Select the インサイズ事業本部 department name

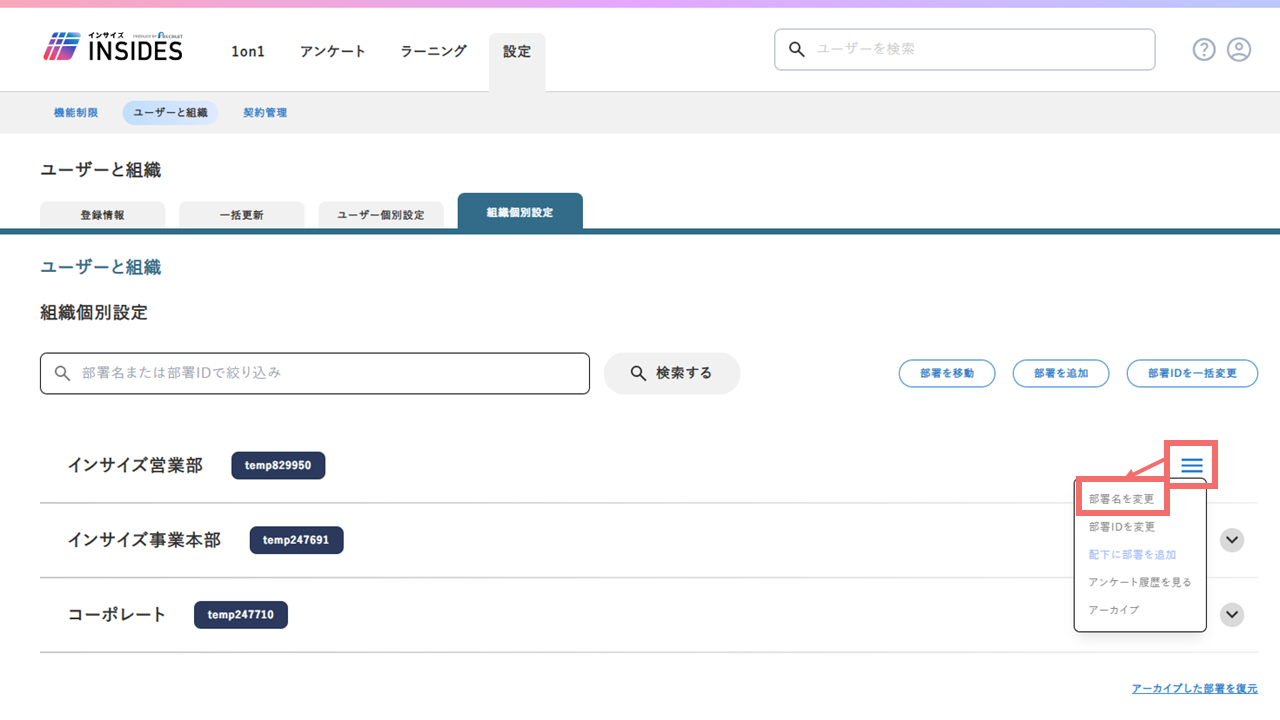pos(144,540)
